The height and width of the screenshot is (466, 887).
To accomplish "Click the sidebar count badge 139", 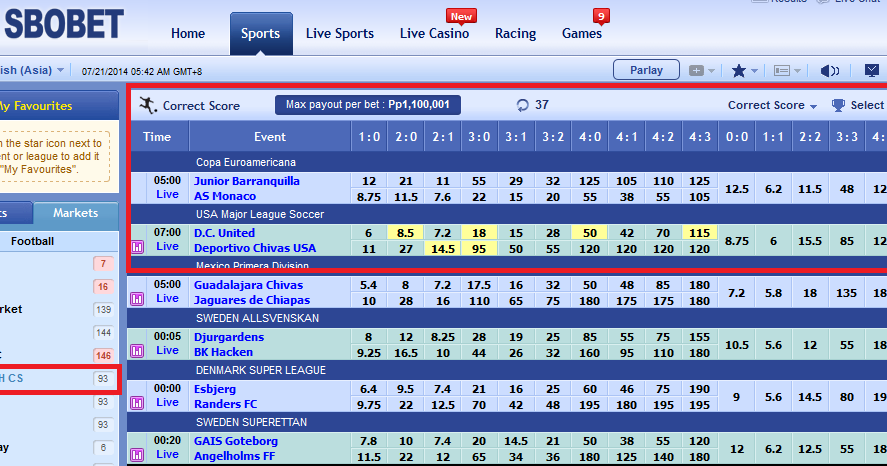I will pyautogui.click(x=103, y=309).
